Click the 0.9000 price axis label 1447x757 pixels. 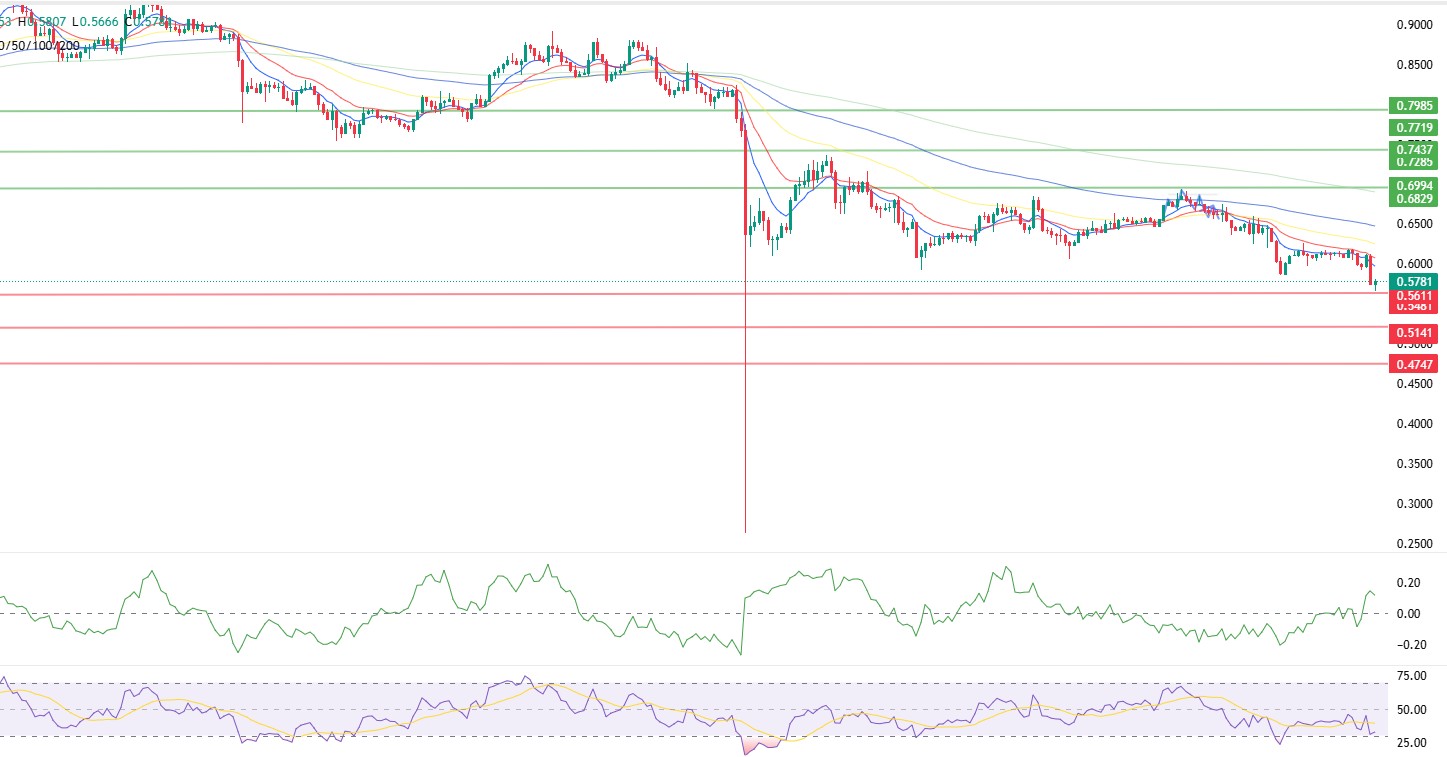click(x=1417, y=25)
